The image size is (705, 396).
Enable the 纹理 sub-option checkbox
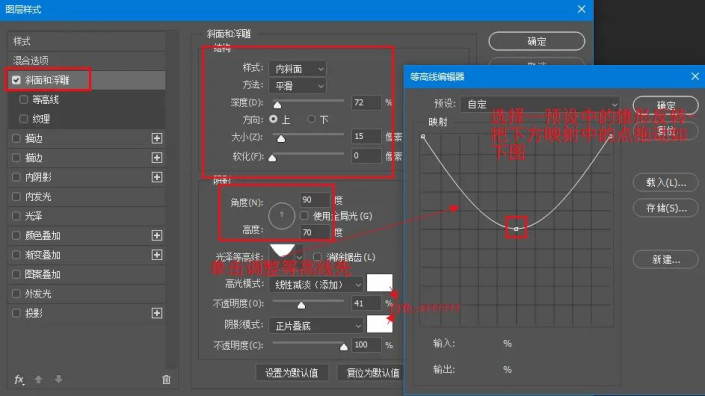pos(23,119)
